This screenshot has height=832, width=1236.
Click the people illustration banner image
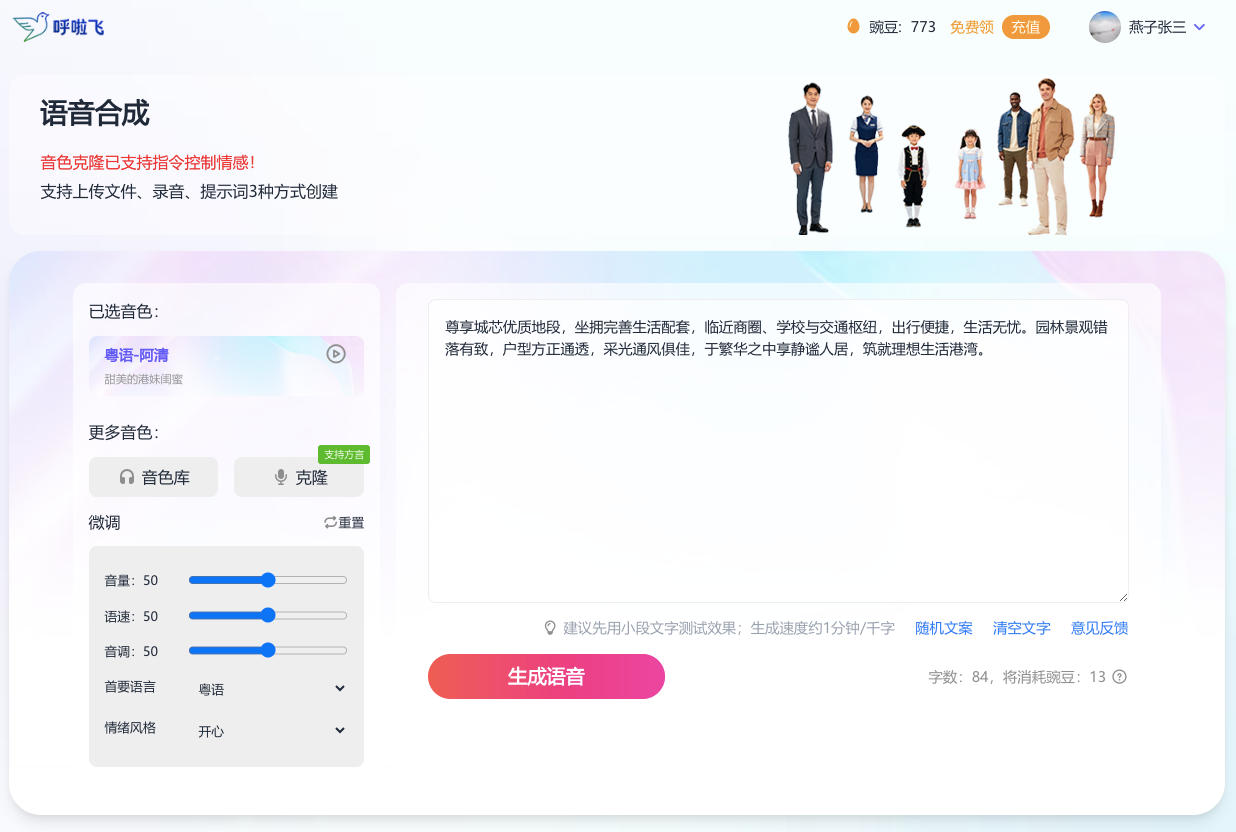[x=952, y=157]
